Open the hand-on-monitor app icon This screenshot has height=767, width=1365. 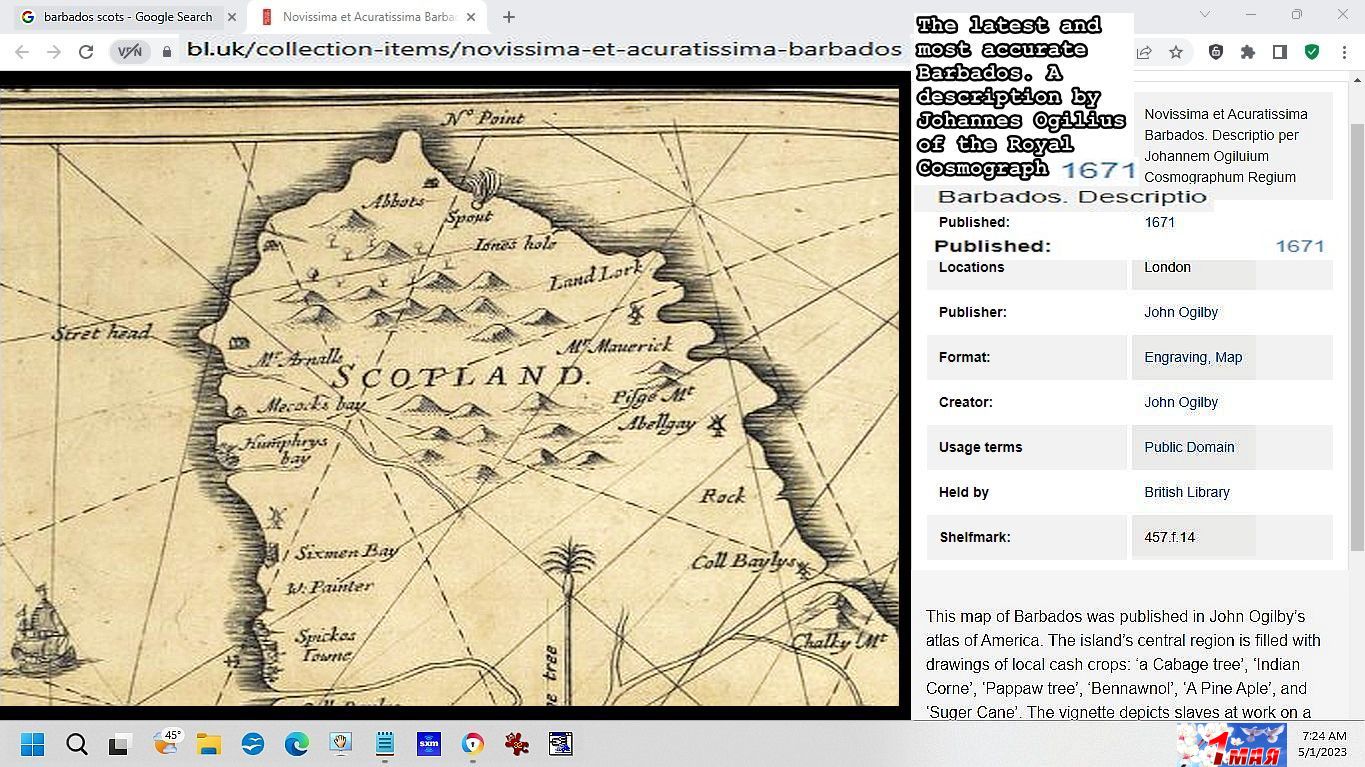[x=340, y=744]
